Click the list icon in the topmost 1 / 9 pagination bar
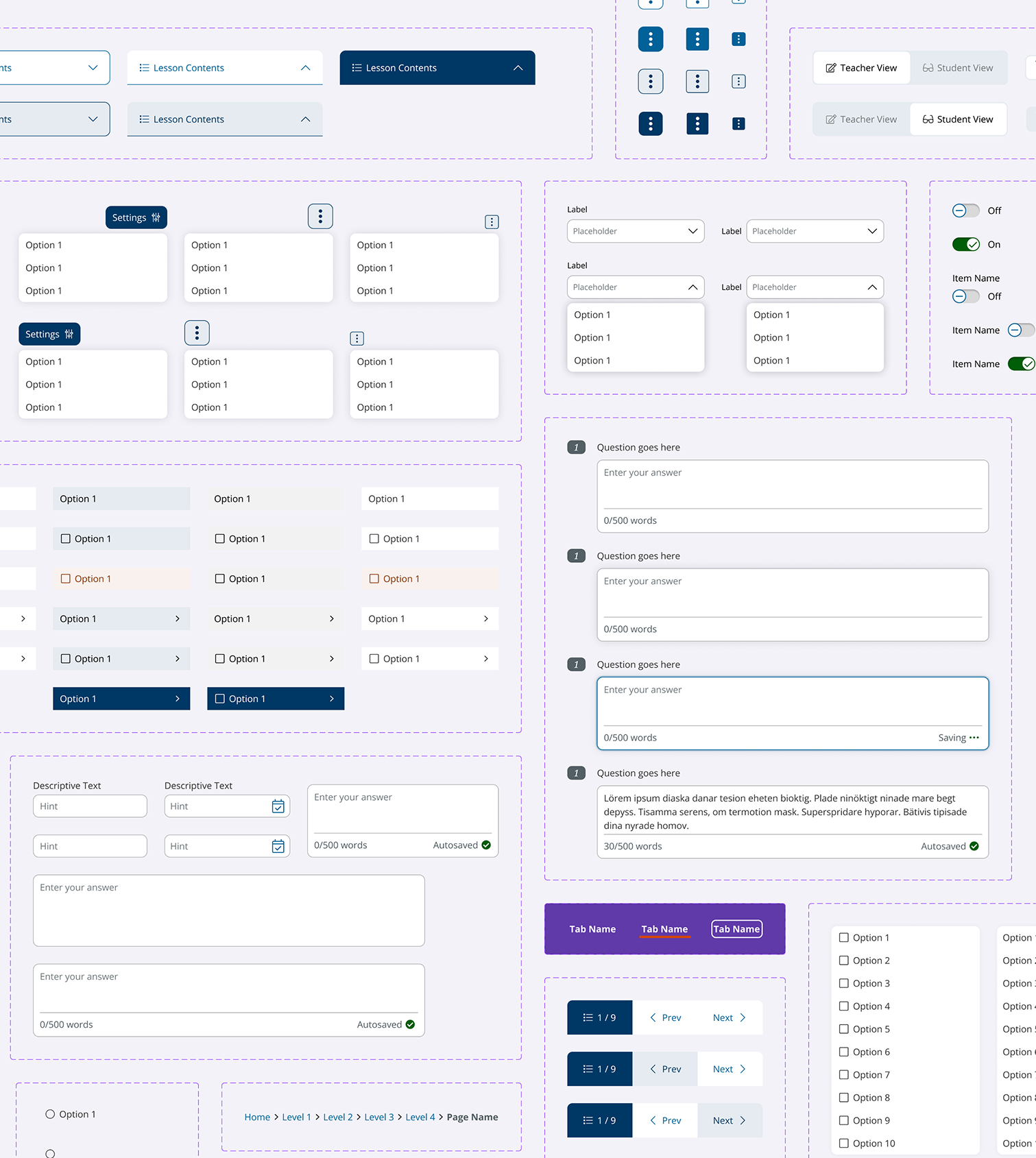This screenshot has height=1158, width=1036. tap(588, 1017)
